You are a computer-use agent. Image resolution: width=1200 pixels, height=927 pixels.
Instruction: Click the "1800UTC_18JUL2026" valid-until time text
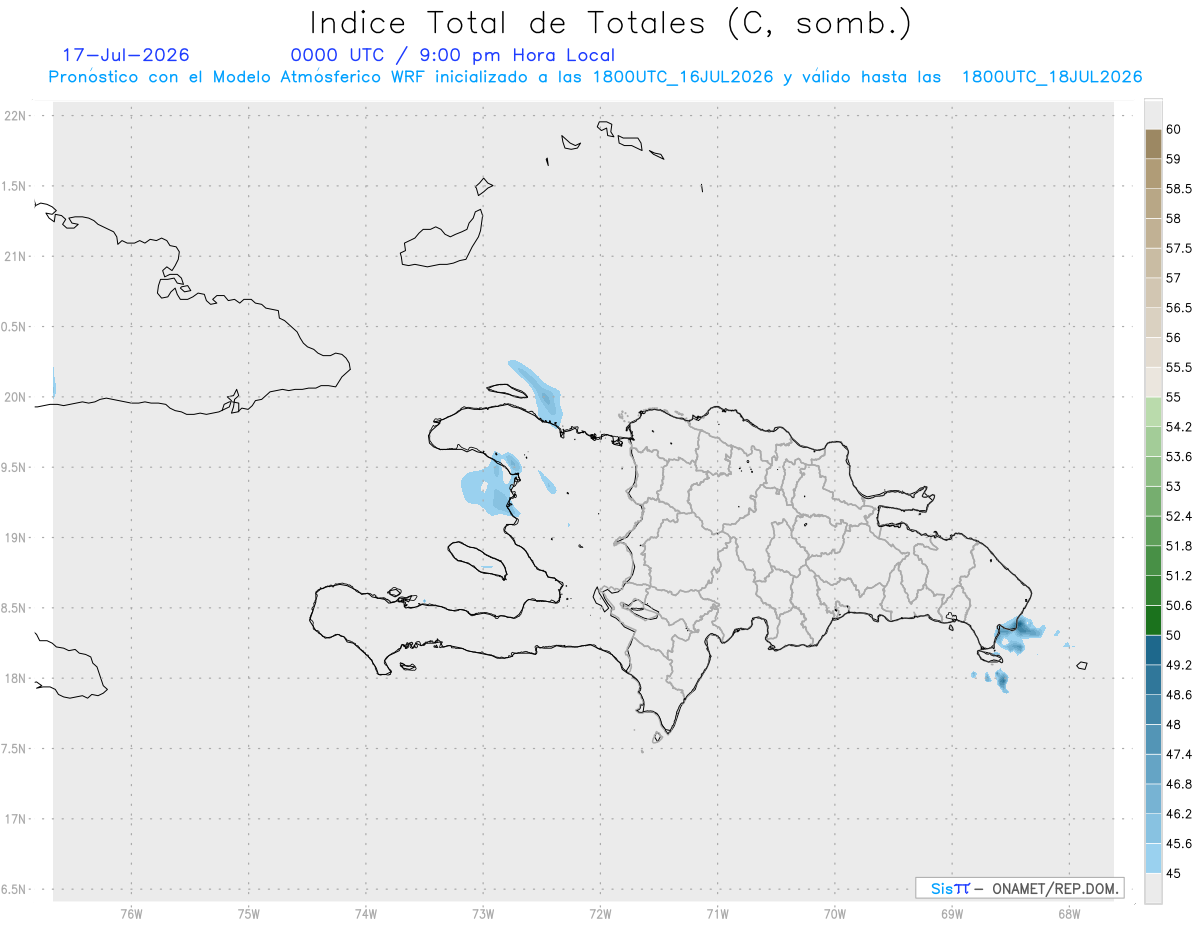(1052, 77)
